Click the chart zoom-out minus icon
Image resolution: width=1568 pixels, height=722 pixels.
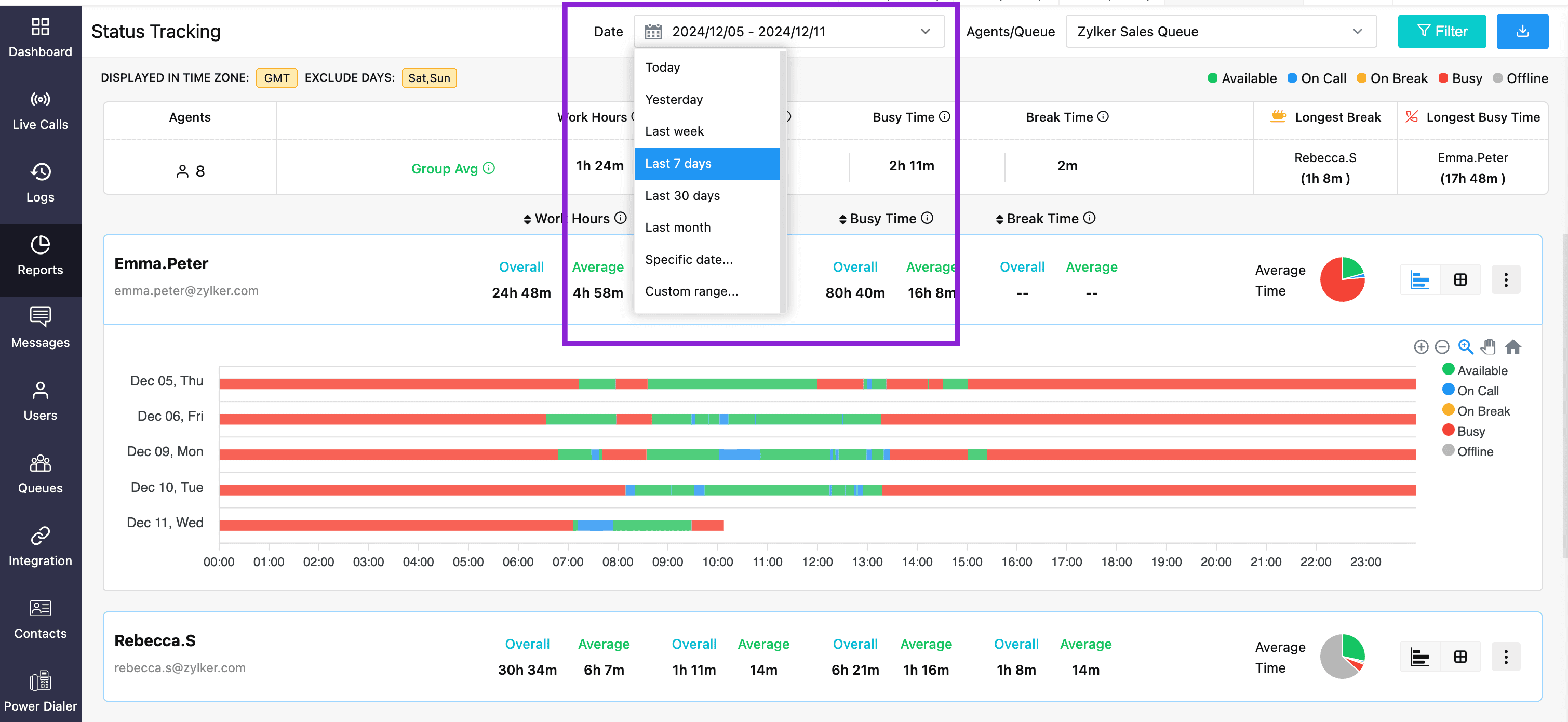(x=1442, y=347)
